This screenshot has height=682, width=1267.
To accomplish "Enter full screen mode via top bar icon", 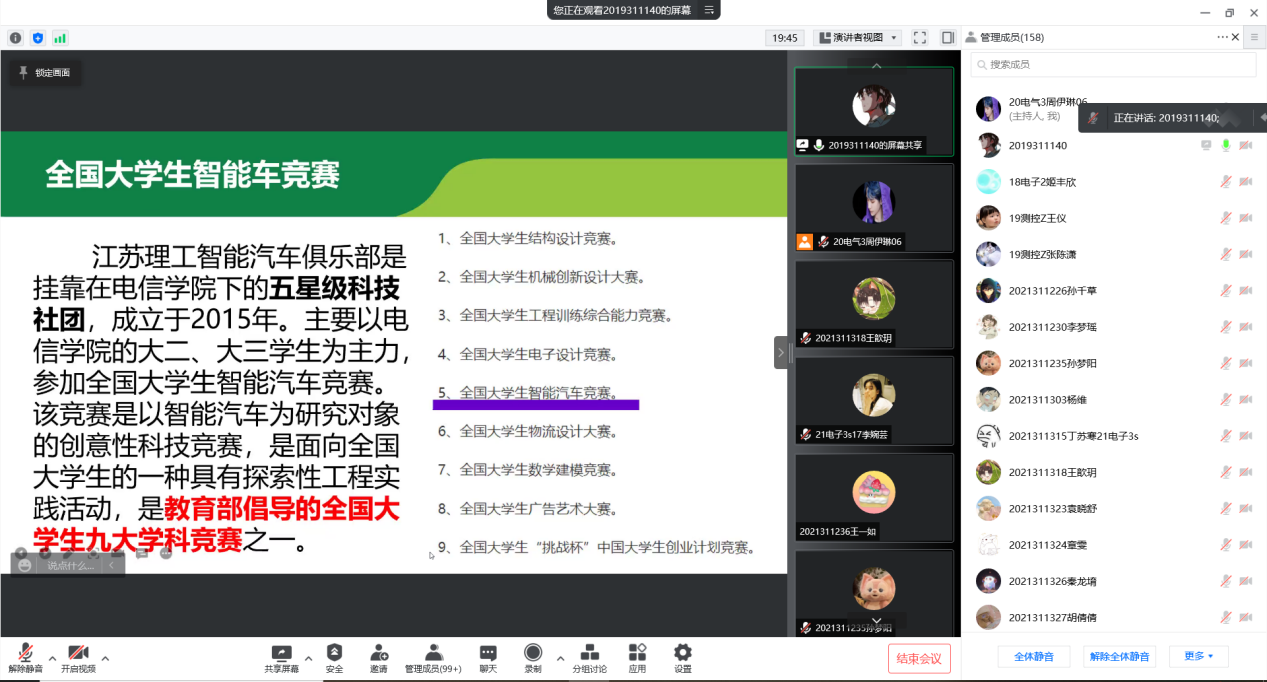I will tap(920, 38).
